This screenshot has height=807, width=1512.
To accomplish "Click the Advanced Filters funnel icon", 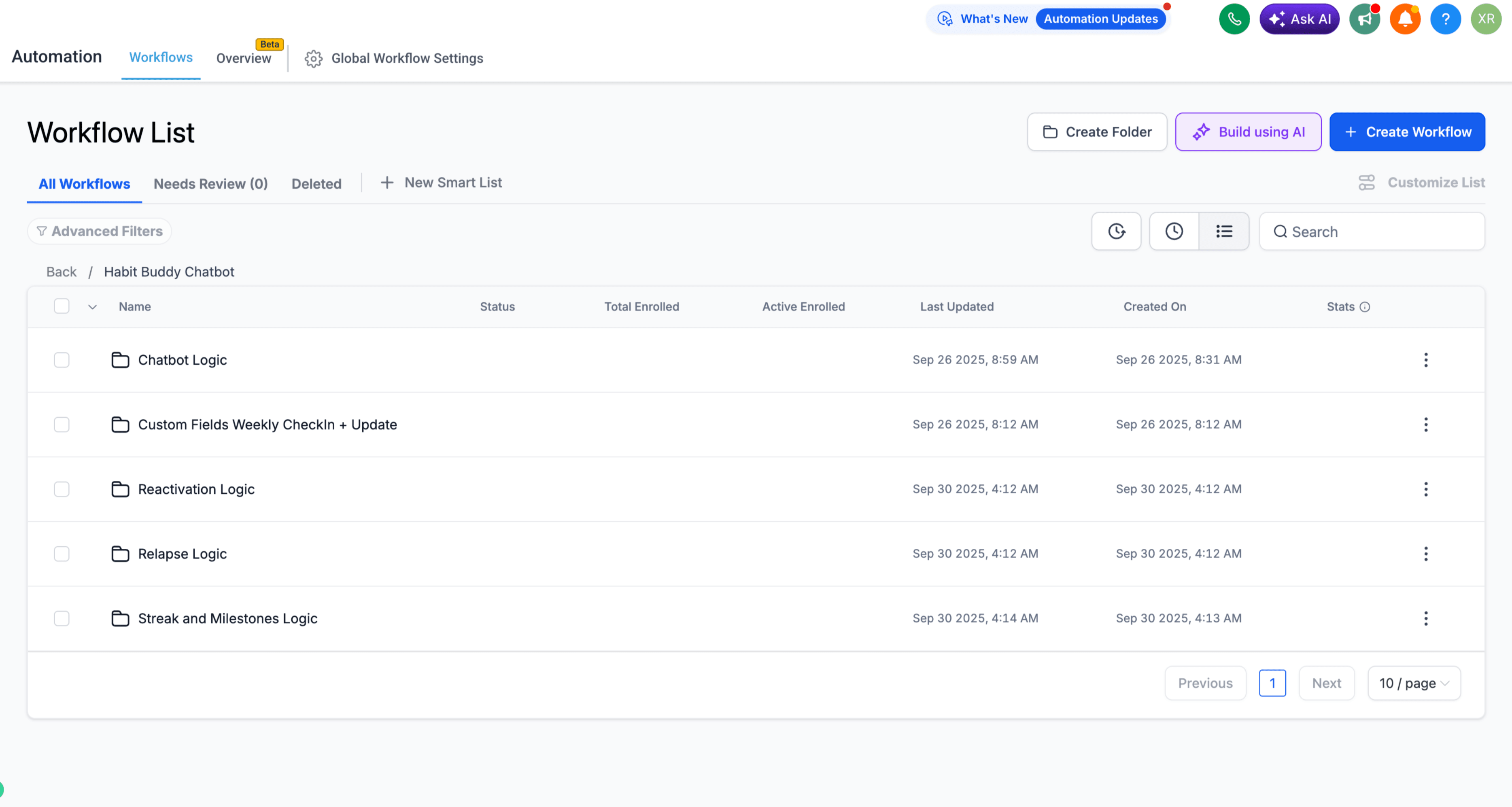I will tap(42, 231).
